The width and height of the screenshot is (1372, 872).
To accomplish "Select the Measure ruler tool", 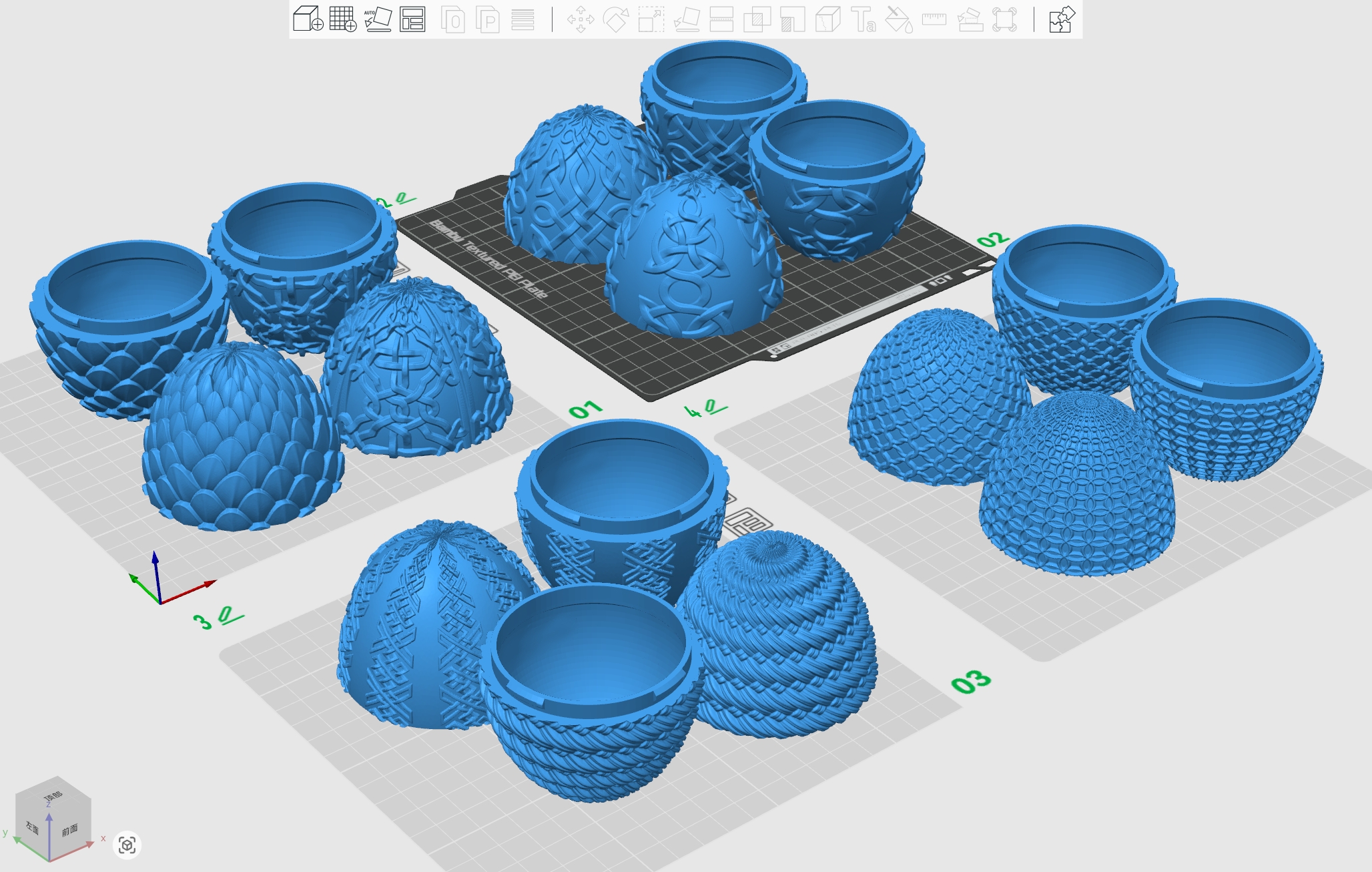I will 934,19.
